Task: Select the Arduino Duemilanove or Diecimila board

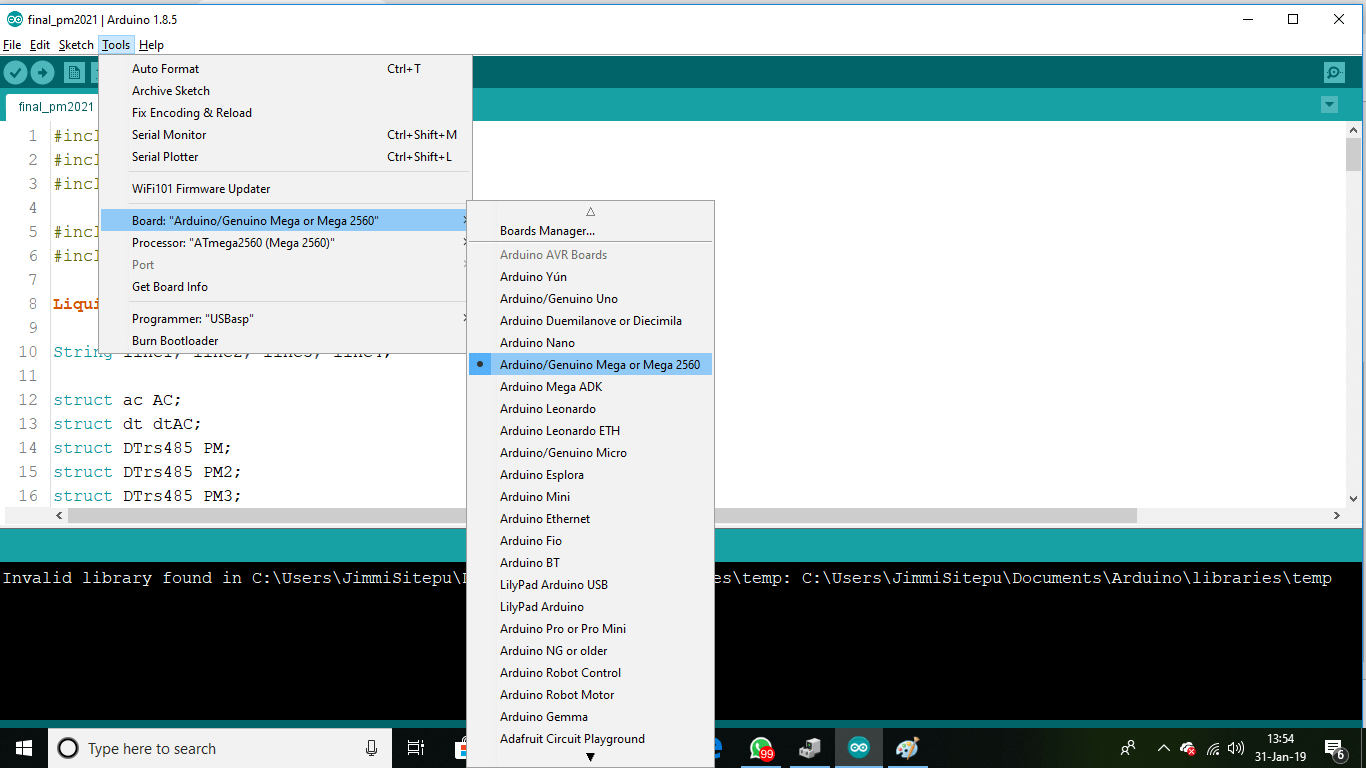Action: 590,321
